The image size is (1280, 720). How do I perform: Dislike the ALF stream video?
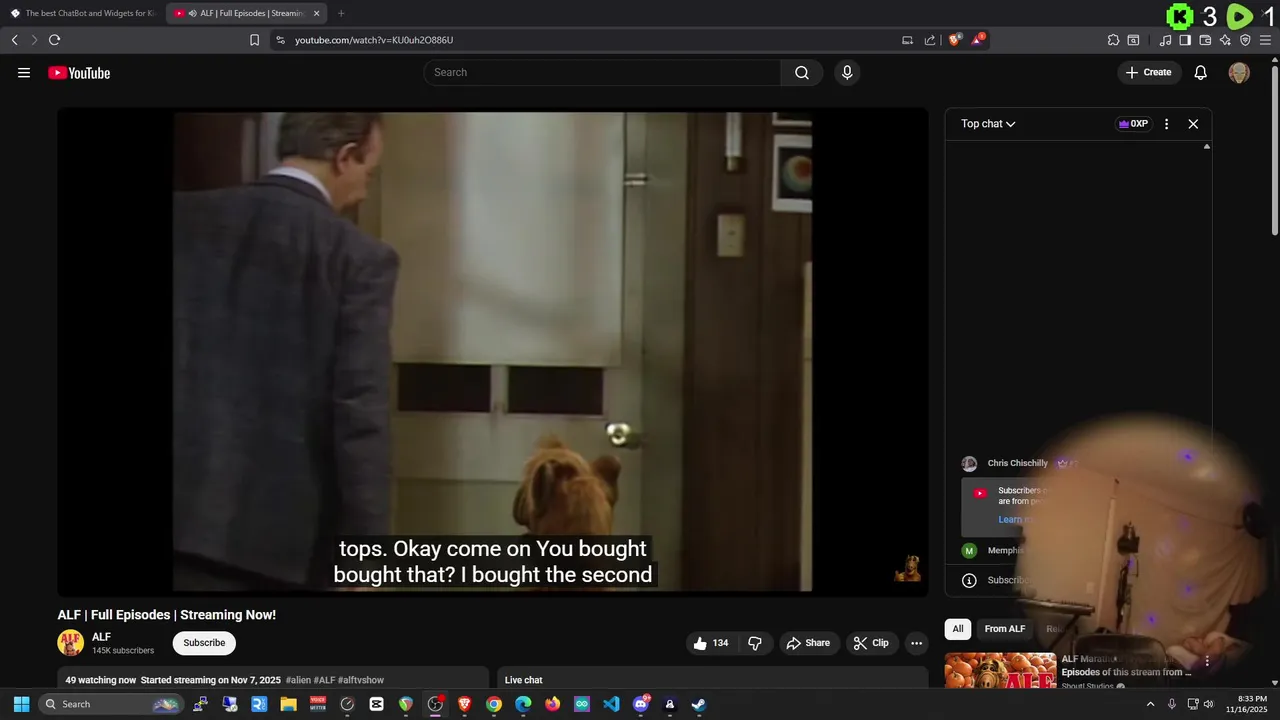point(755,643)
